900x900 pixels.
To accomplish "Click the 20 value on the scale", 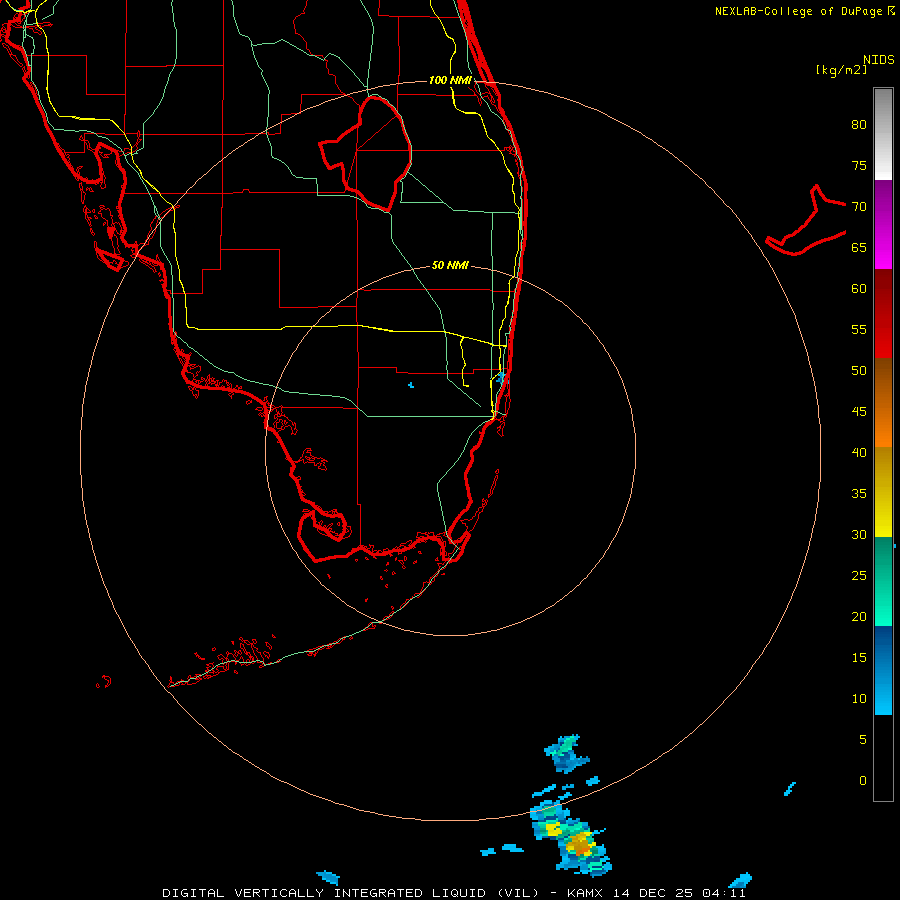I will tap(859, 617).
